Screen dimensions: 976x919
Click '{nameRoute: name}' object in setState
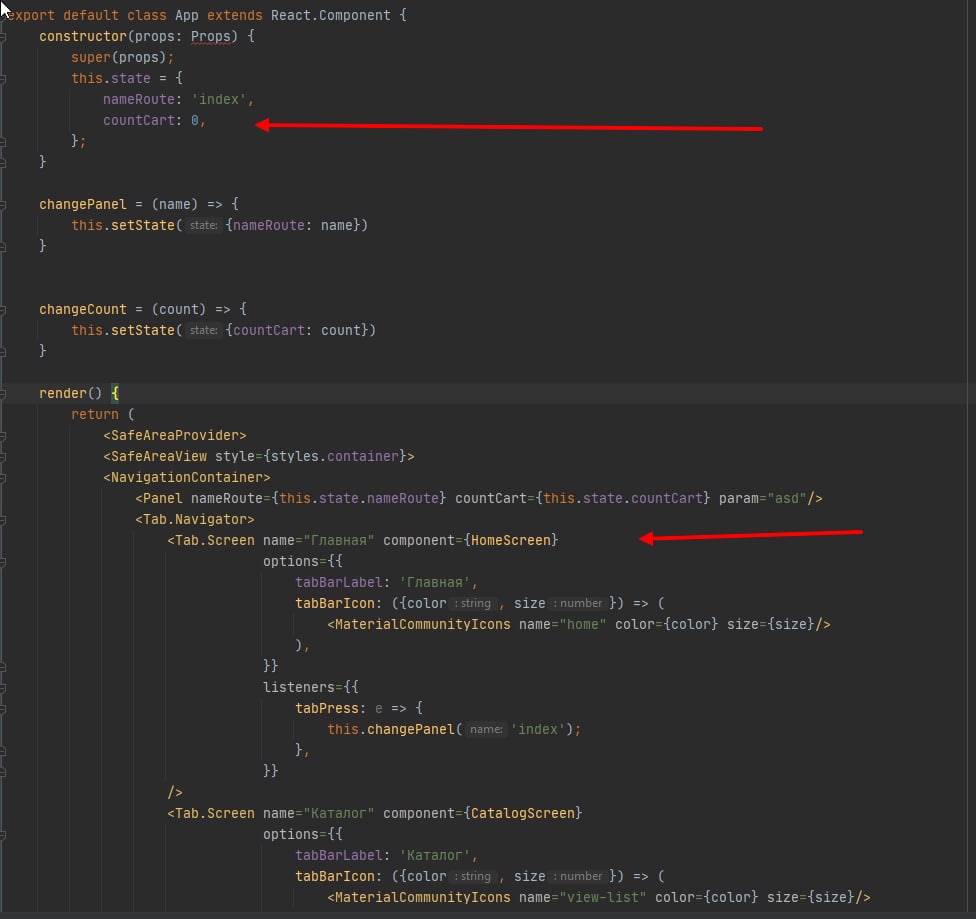[293, 225]
